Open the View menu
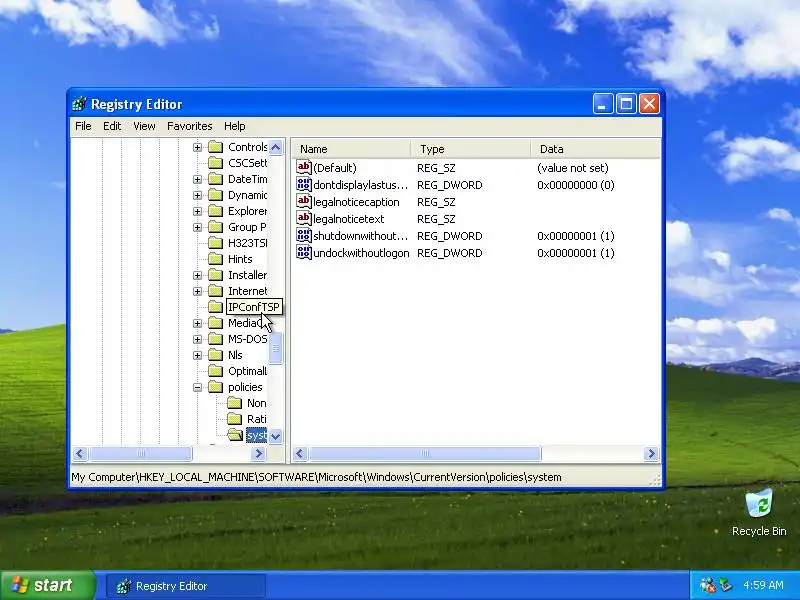 144,126
